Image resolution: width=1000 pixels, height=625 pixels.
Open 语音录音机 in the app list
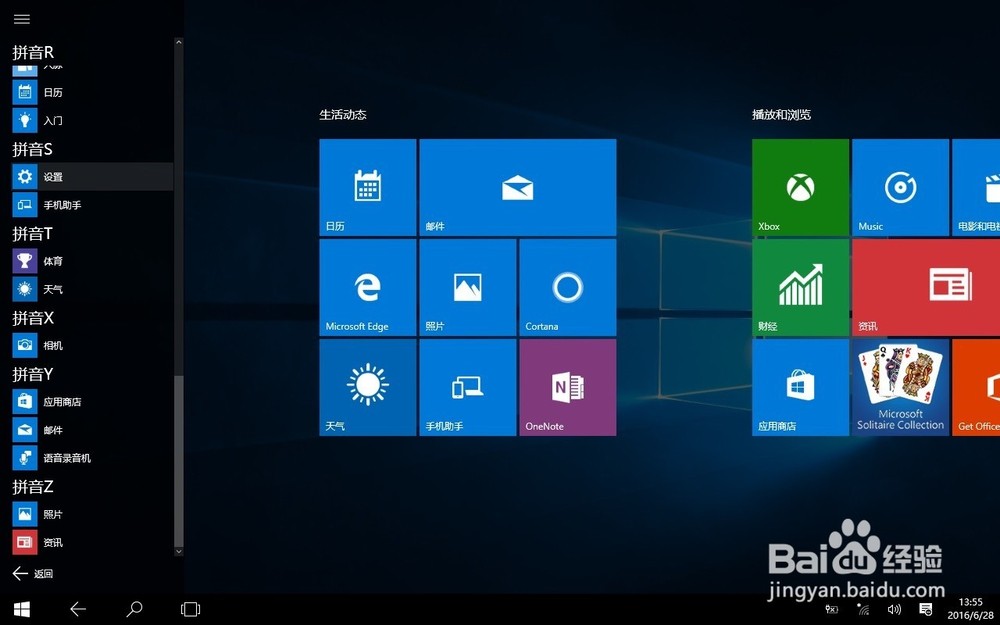click(x=92, y=458)
